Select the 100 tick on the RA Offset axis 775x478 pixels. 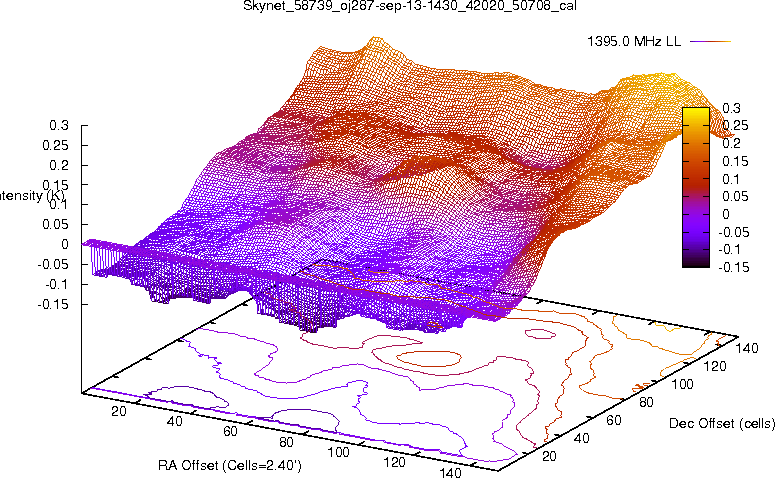(339, 452)
